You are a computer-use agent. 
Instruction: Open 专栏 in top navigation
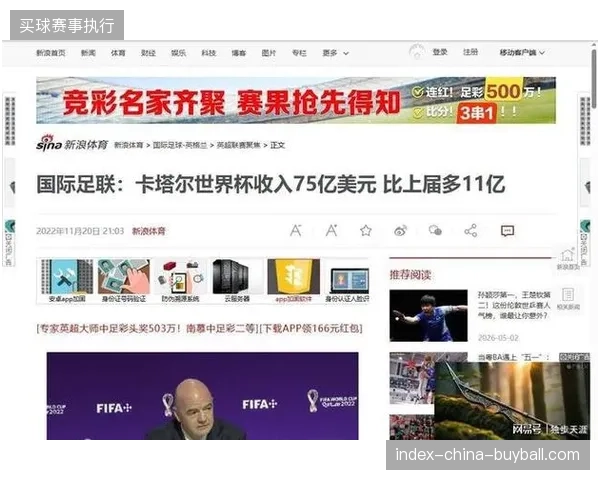point(299,53)
